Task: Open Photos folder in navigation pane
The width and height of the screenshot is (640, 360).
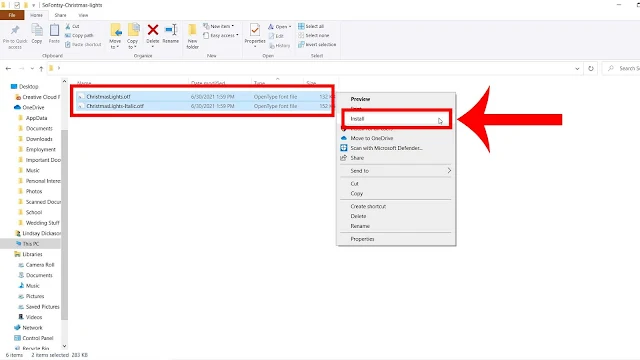Action: (30, 191)
